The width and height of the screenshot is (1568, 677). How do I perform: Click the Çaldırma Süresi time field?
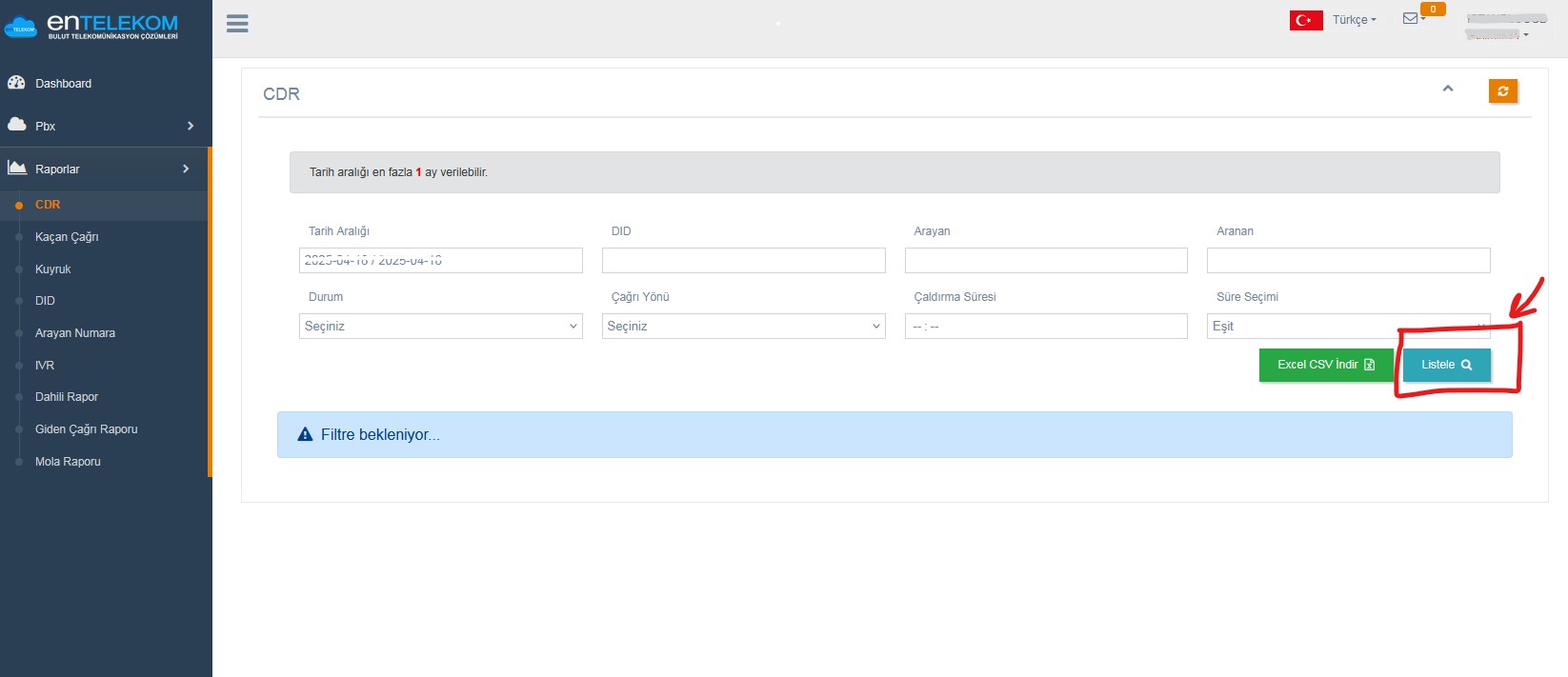coord(1046,326)
